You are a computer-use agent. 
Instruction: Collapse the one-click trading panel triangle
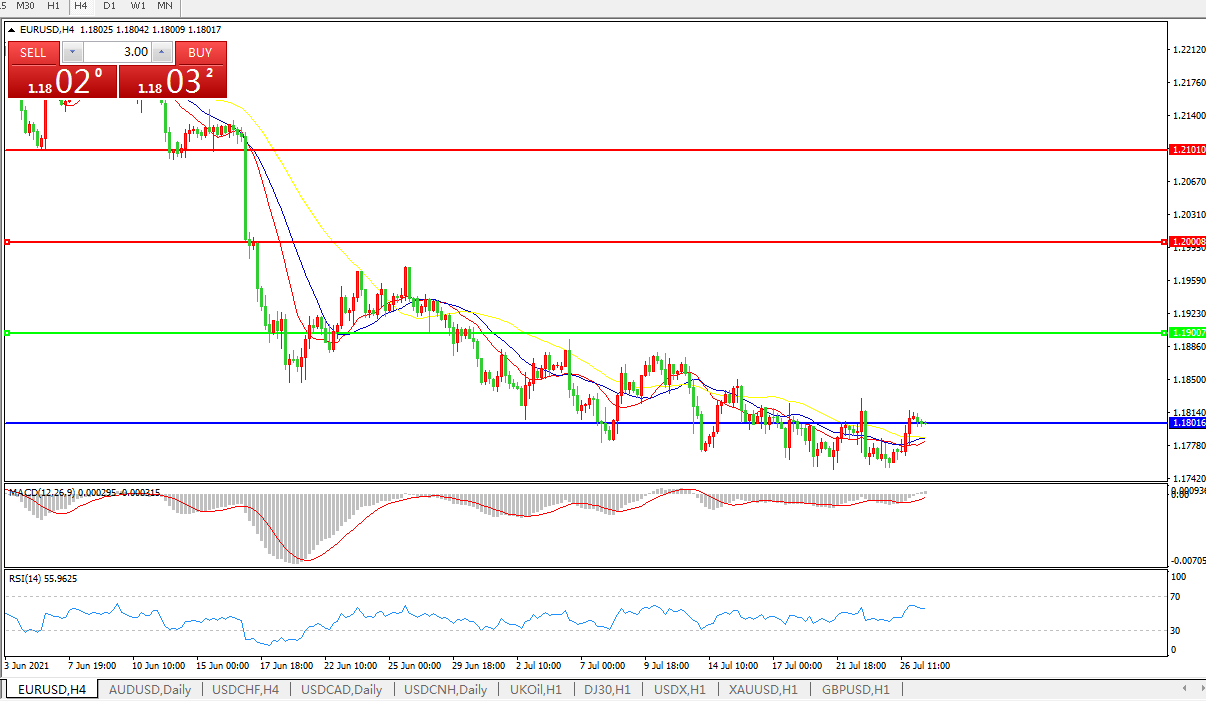click(x=12, y=30)
